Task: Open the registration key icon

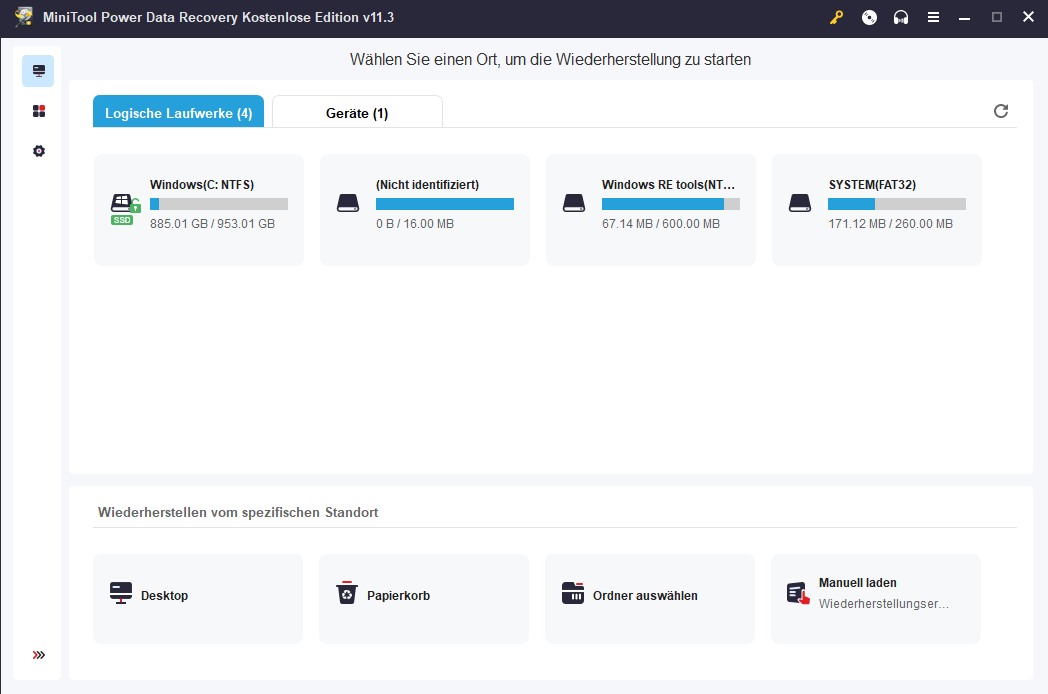Action: 836,17
